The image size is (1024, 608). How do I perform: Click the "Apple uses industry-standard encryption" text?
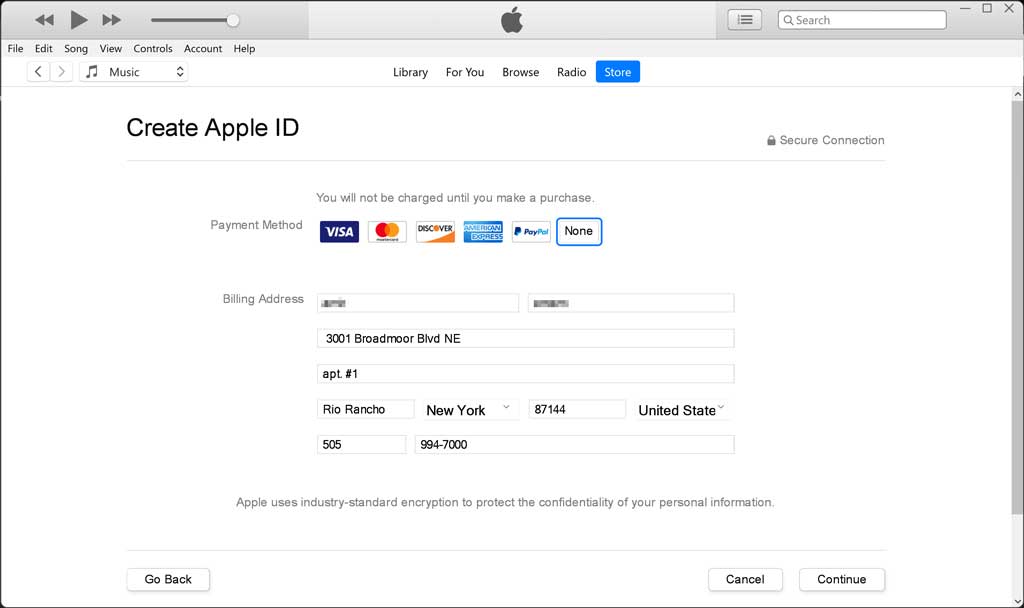pyautogui.click(x=505, y=502)
